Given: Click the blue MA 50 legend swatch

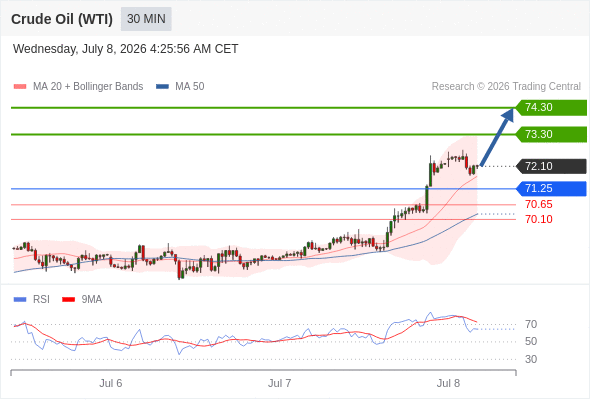Looking at the screenshot, I should click(162, 87).
